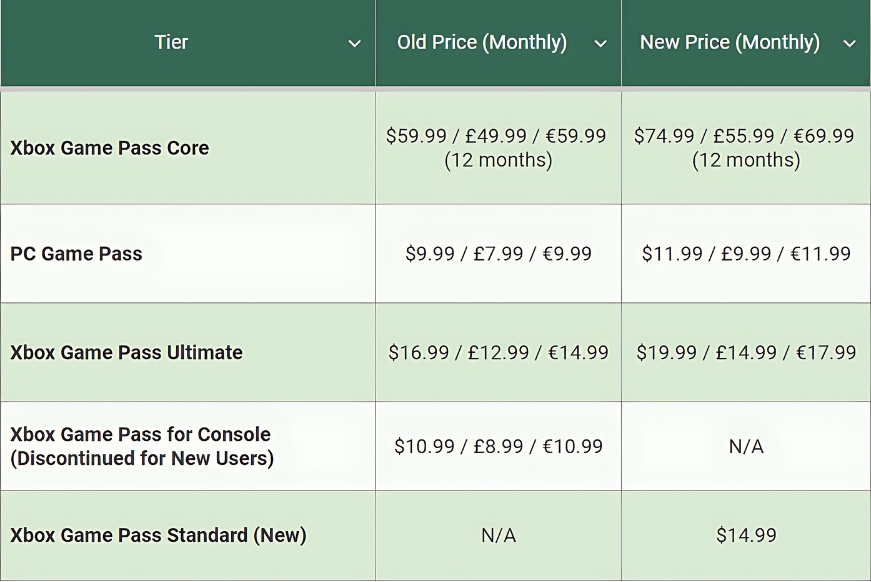Click Ultimate old price $16.99 cell
The image size is (871, 582).
498,352
